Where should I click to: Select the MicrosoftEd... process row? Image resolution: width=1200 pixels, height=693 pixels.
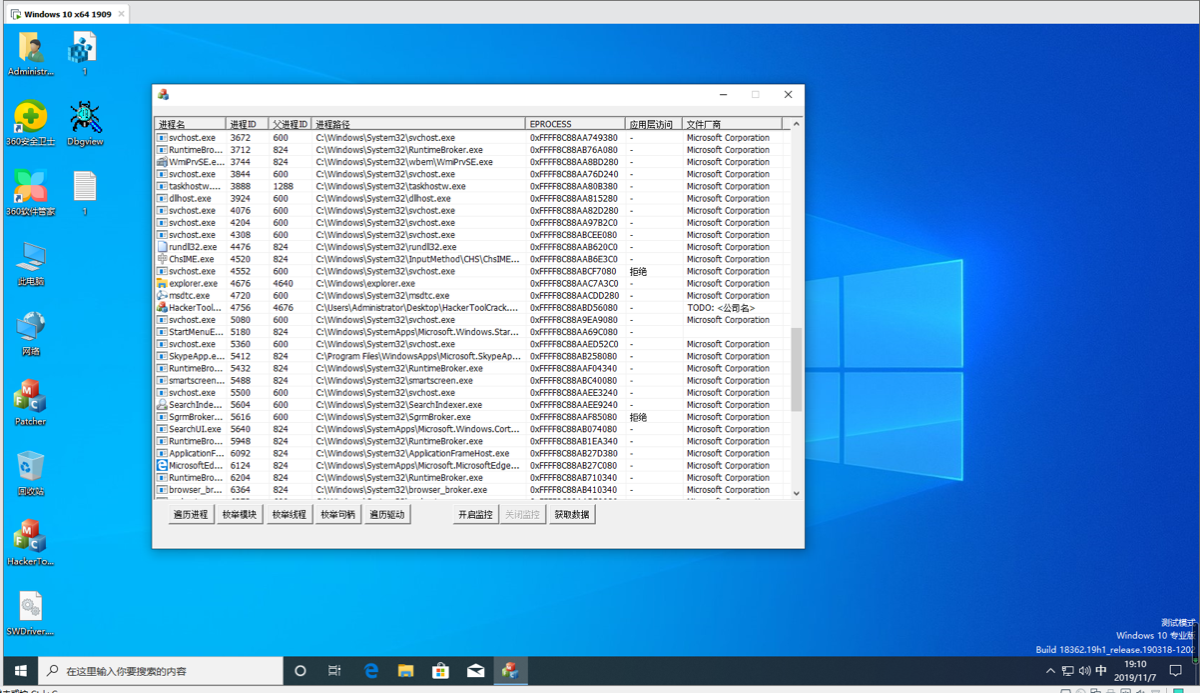[472, 465]
